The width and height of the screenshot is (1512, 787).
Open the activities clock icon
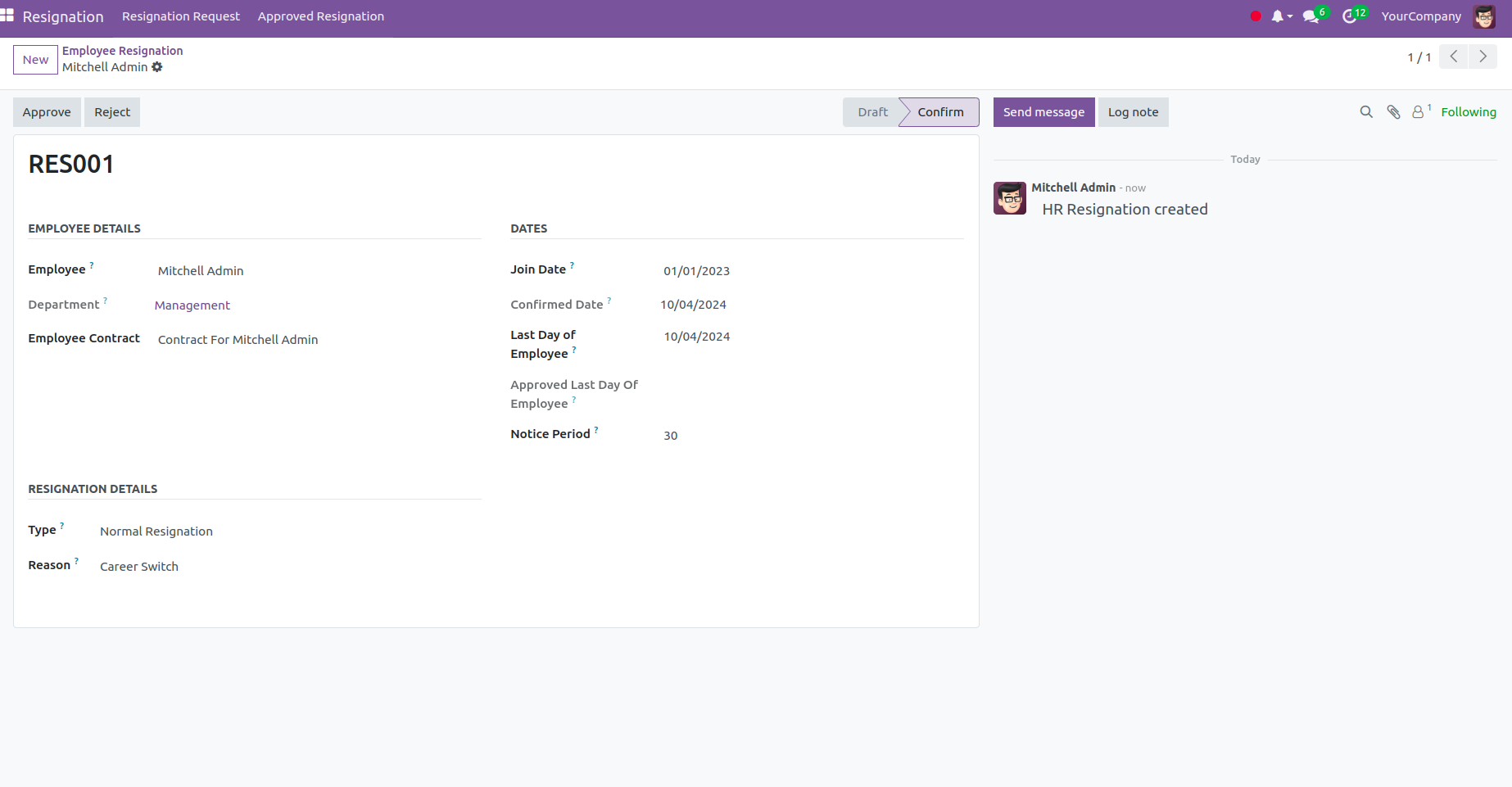point(1350,16)
